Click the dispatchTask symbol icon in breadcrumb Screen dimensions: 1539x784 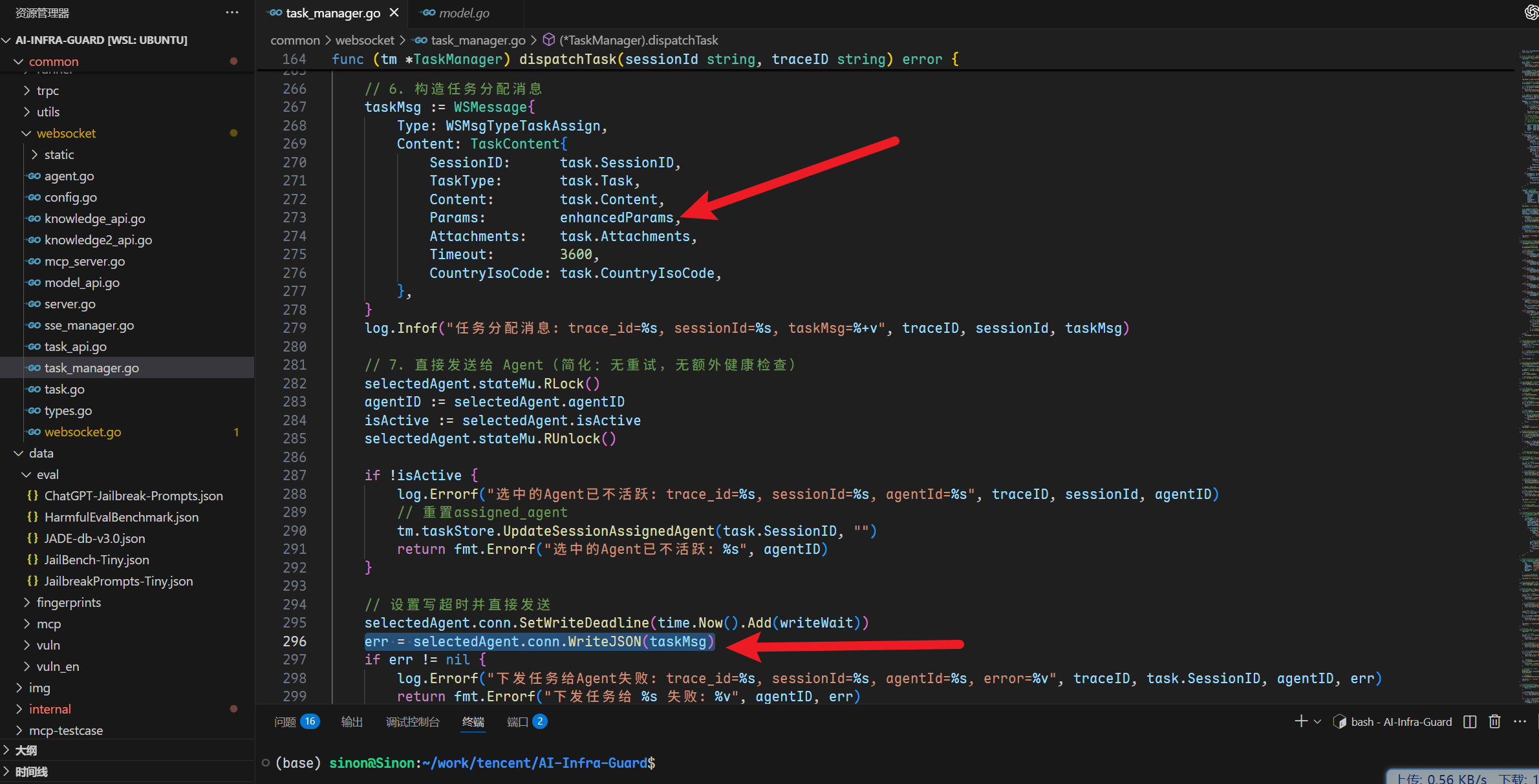548,40
